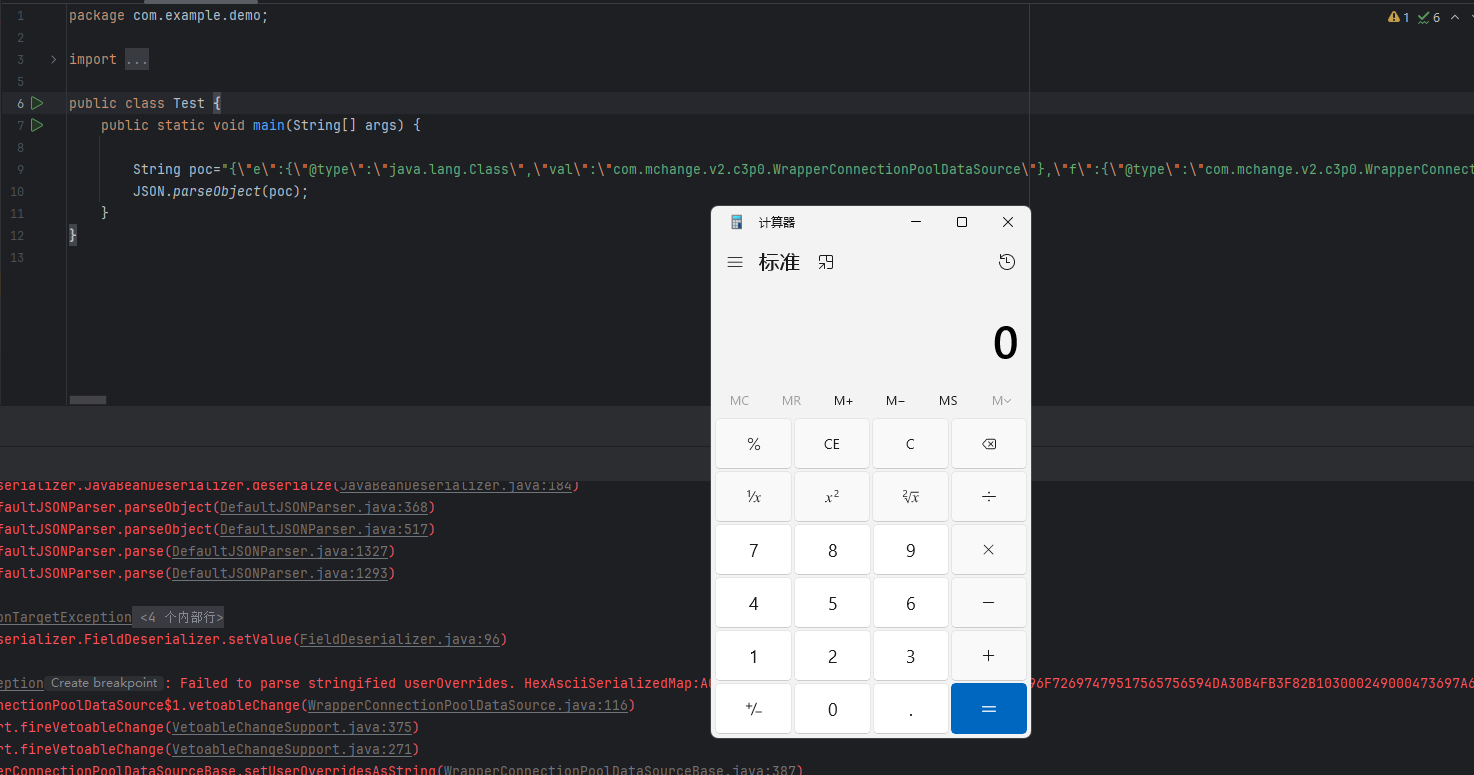Click the square root button
Viewport: 1474px width, 775px height.
tap(909, 497)
